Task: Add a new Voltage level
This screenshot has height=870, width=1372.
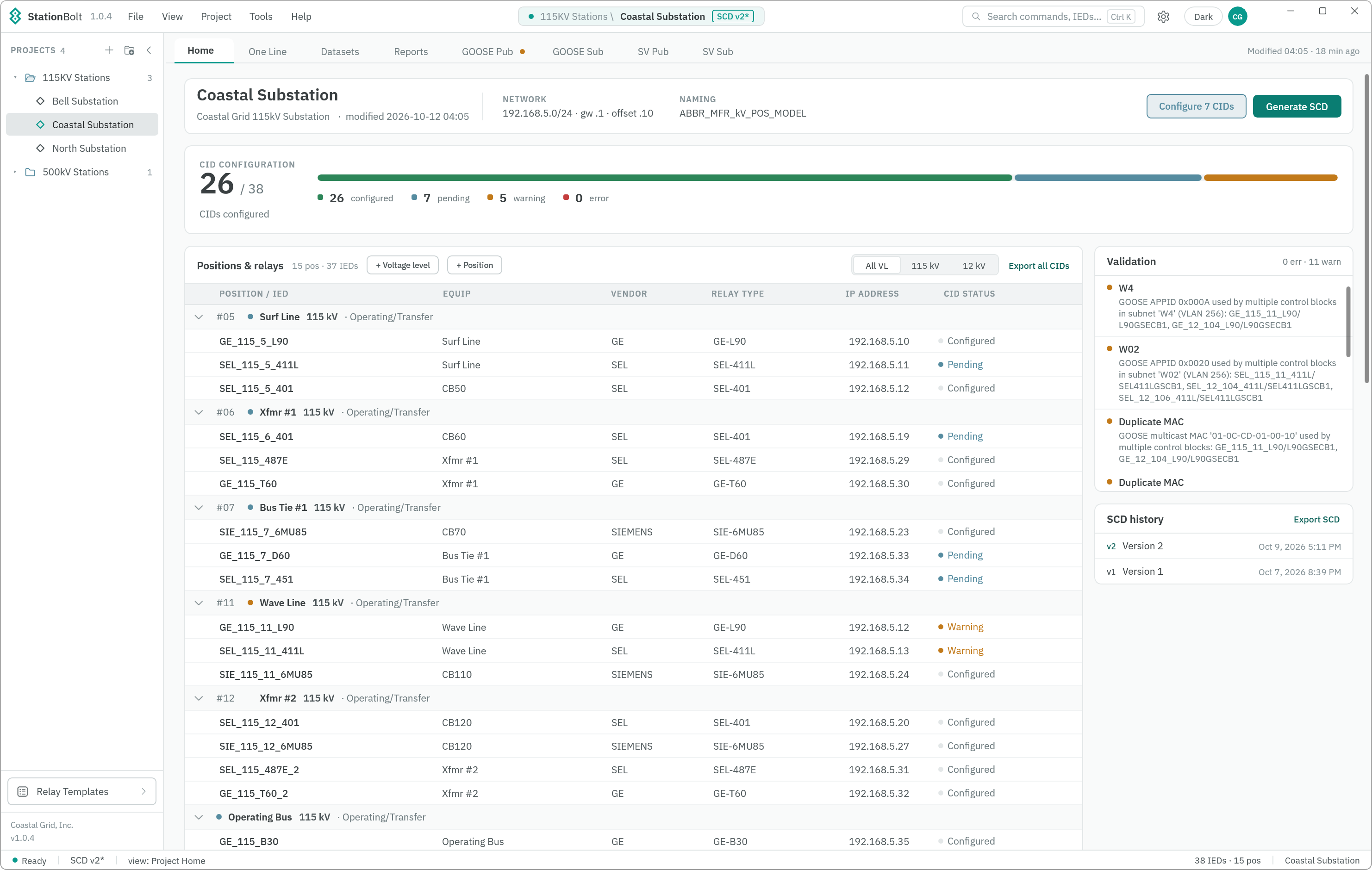Action: [x=402, y=265]
